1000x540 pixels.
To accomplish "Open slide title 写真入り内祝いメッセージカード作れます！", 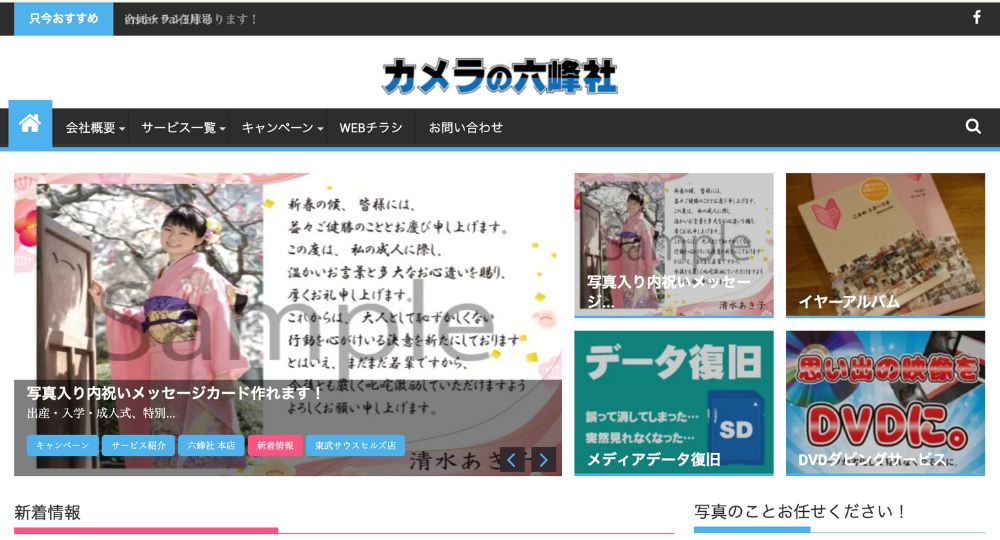I will (175, 393).
